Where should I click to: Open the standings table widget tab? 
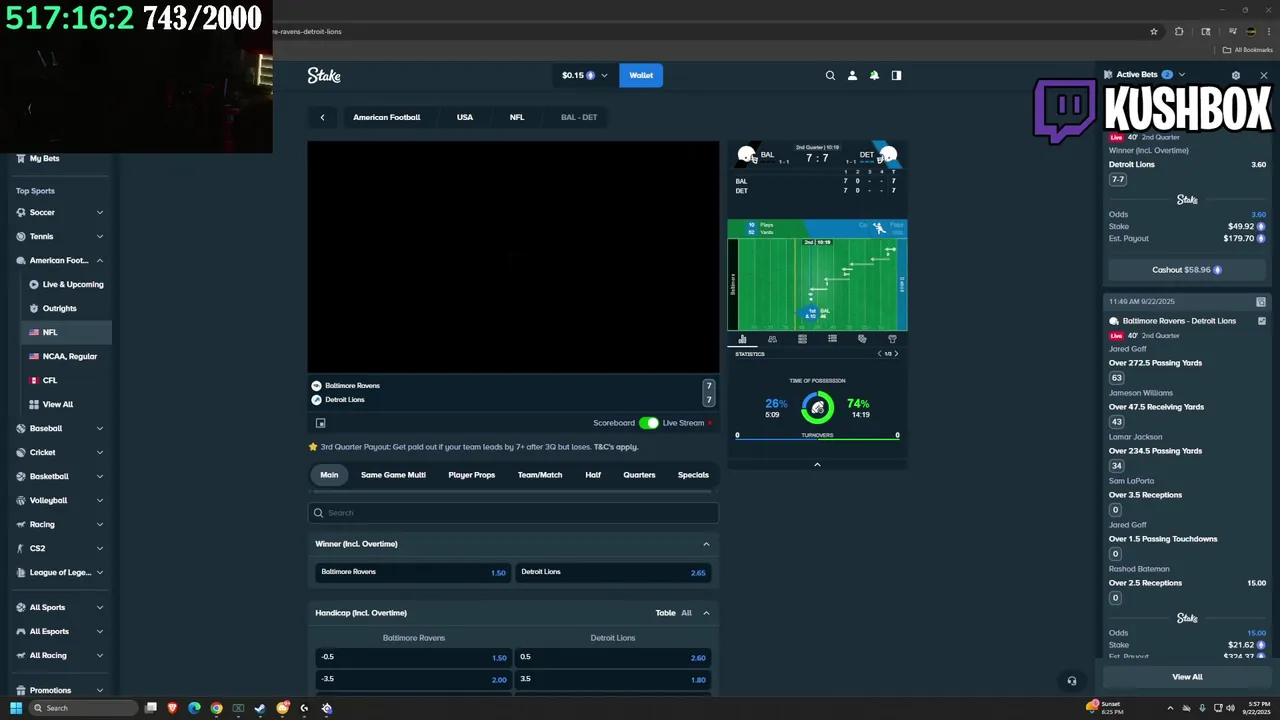[802, 339]
